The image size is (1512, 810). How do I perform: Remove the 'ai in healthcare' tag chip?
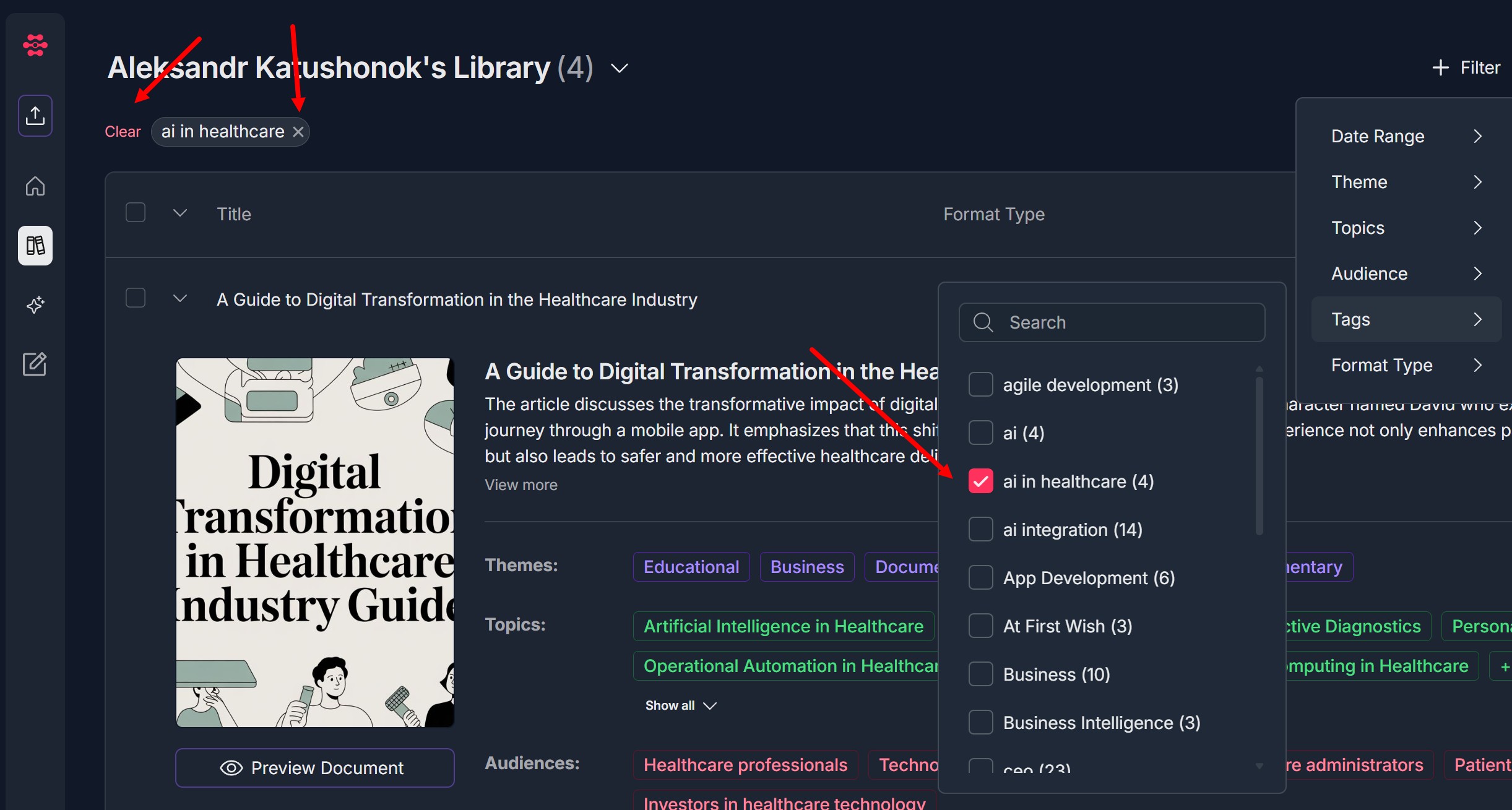(298, 132)
